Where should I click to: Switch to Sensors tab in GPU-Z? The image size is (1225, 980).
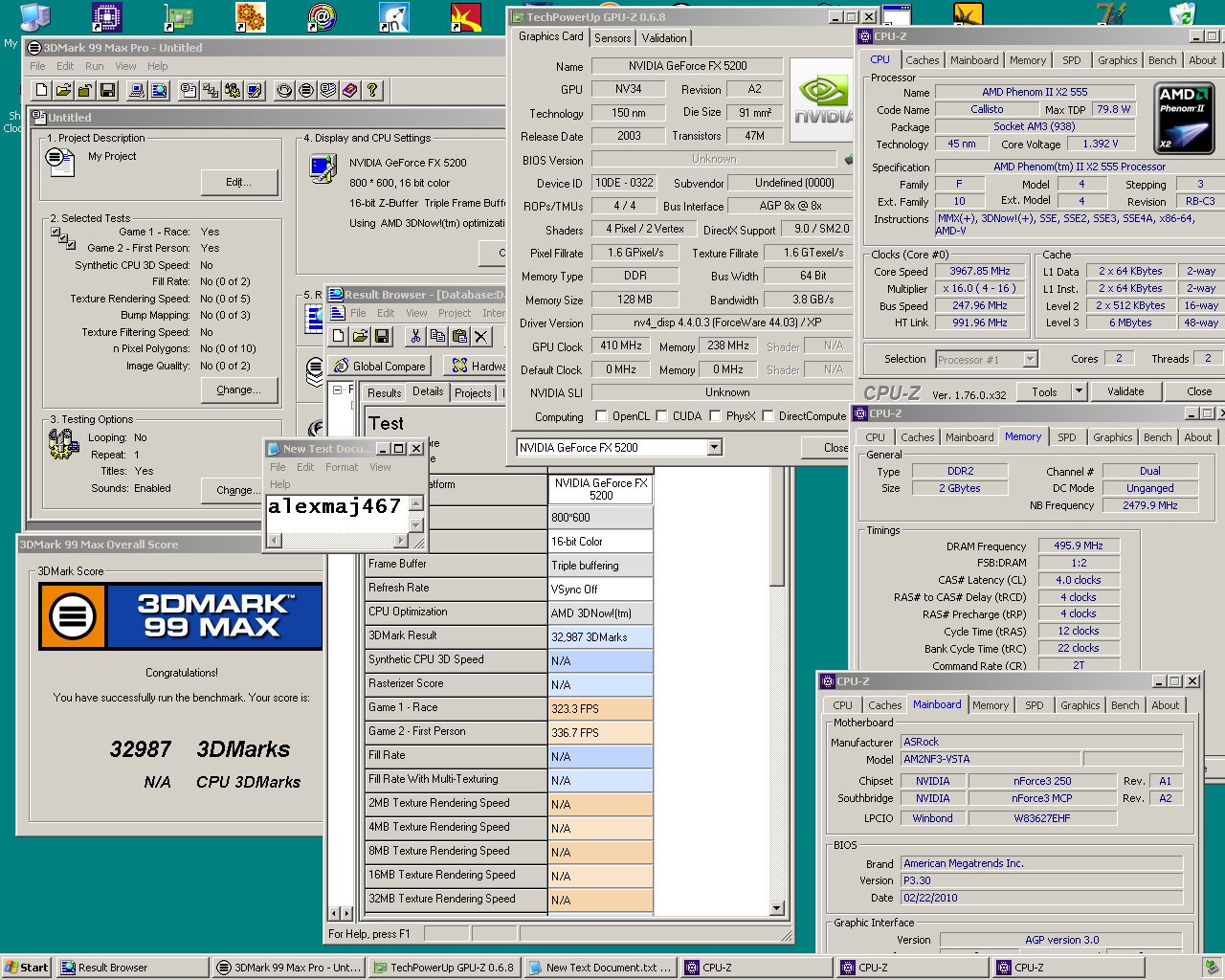[x=612, y=38]
